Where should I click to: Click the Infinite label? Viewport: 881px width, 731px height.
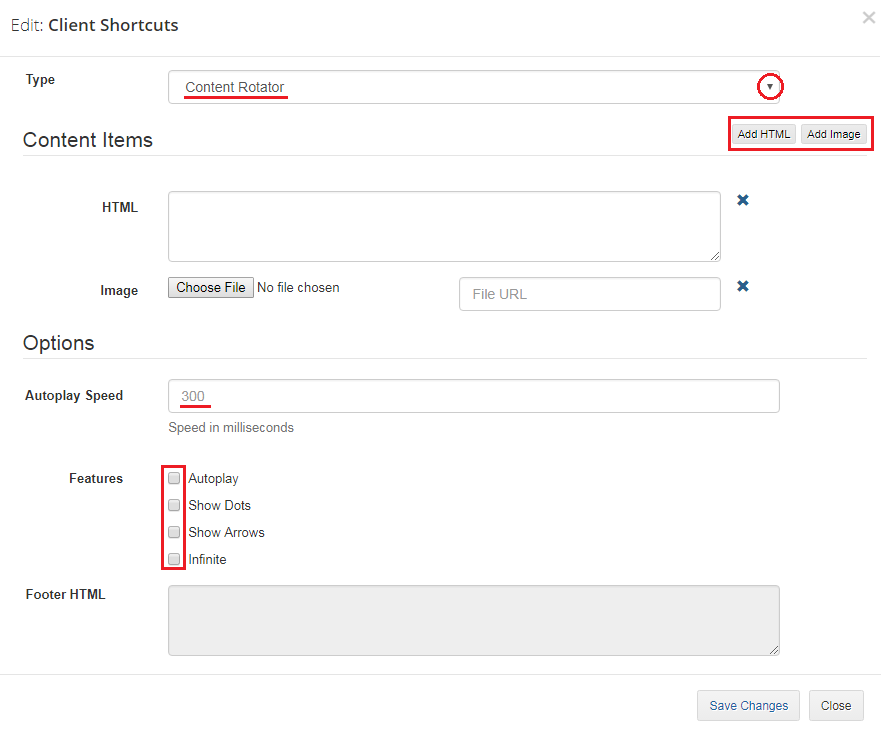[x=207, y=559]
